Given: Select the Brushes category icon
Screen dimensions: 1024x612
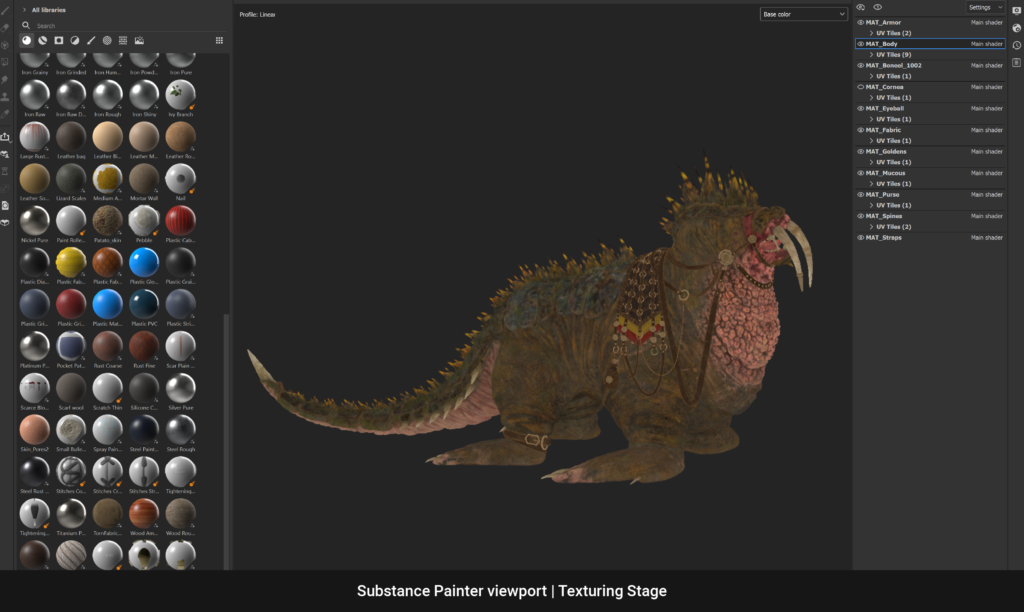Looking at the screenshot, I should coord(90,40).
